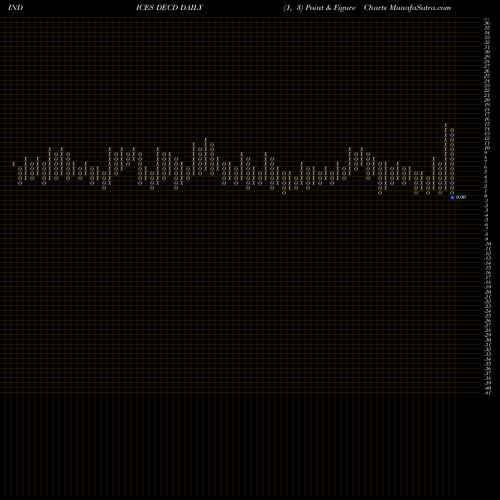Image resolution: width=500 pixels, height=500 pixels.
Task: Click the 0.00 price value label
Action: 461,197
